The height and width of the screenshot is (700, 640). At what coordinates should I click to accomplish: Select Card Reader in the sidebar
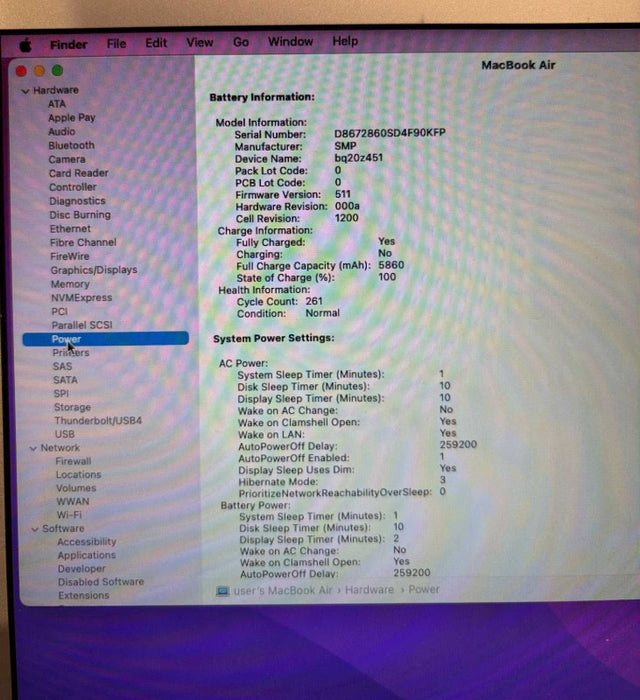coord(79,173)
